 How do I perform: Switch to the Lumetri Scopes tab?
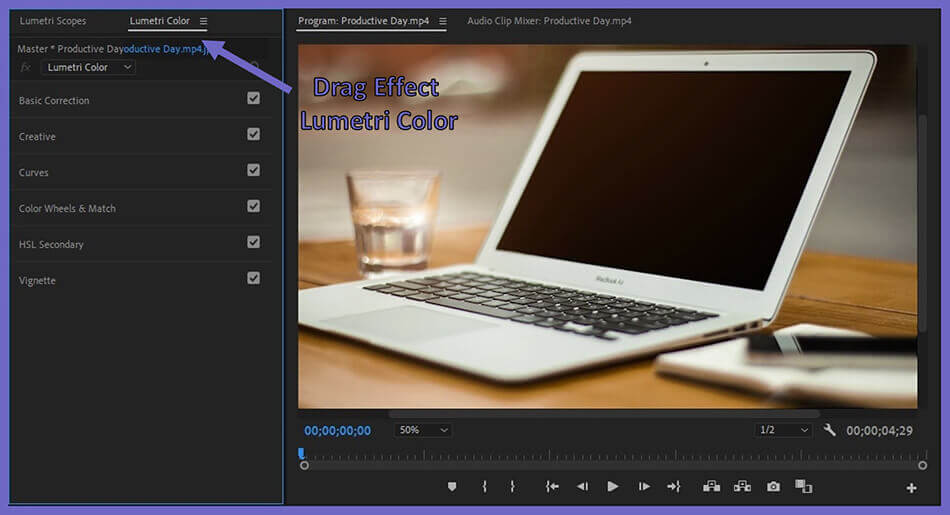point(53,21)
